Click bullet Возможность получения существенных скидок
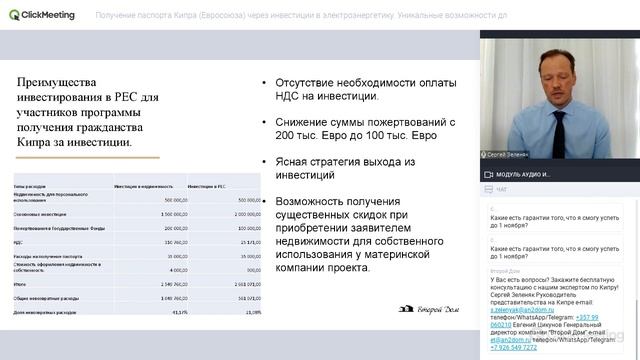The width and height of the screenshot is (640, 360). pyautogui.click(x=359, y=234)
